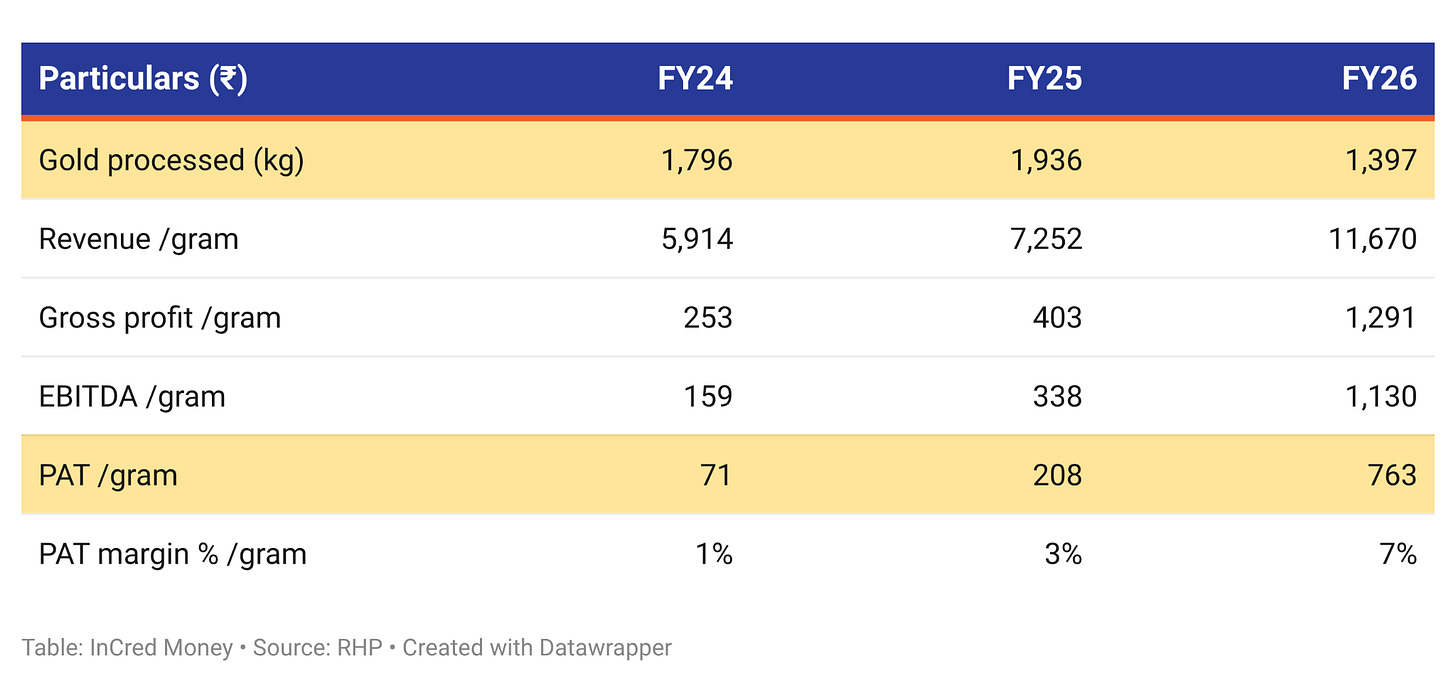Open the Created with Datawrapper link
This screenshot has height=683, width=1456.
click(x=537, y=647)
